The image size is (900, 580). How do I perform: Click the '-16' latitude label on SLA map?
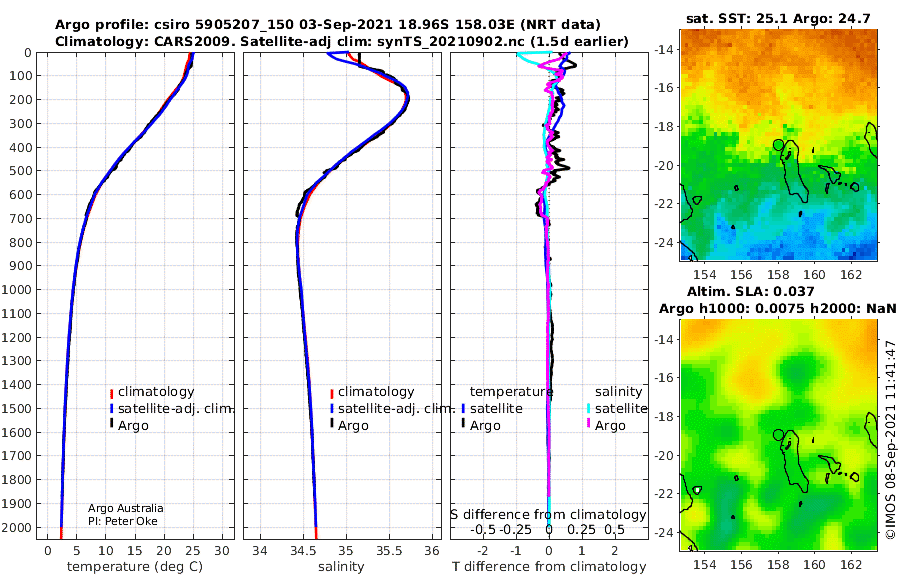tap(663, 377)
